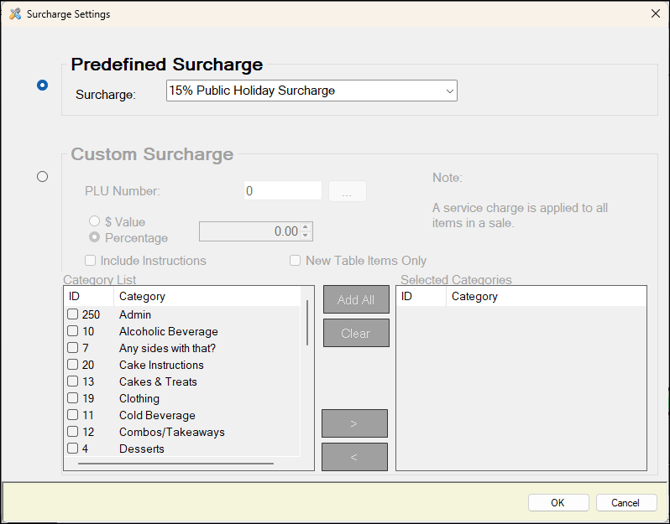Click Selected Categories ID column header
This screenshot has width=670, height=524.
coord(421,296)
